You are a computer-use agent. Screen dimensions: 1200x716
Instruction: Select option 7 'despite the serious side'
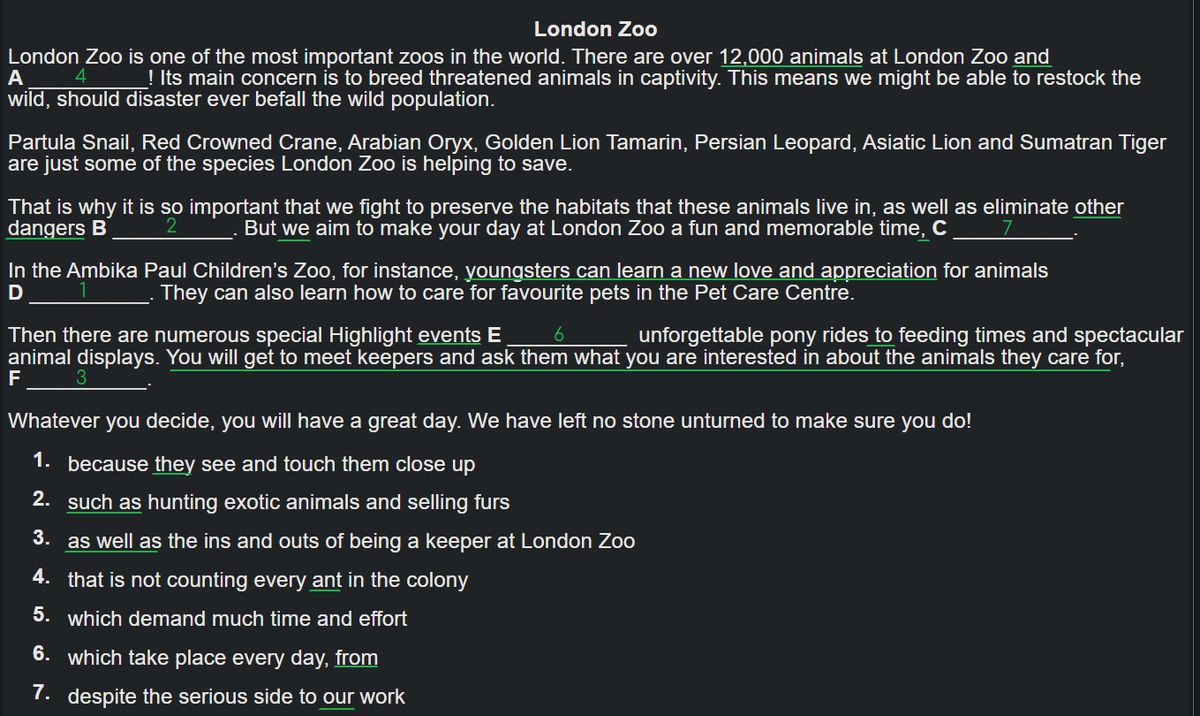point(236,697)
